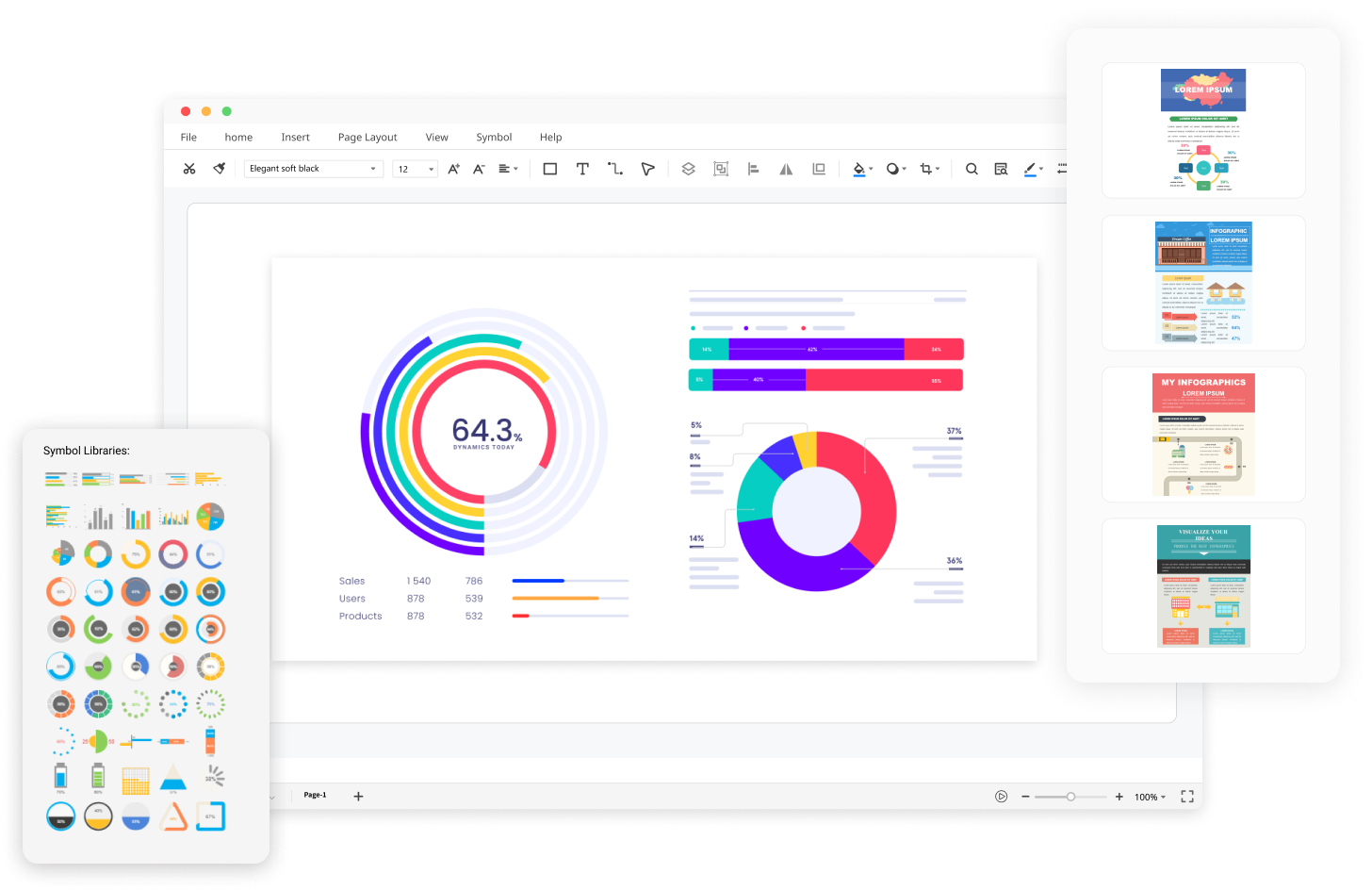The image size is (1372, 890).
Task: Add a new page with plus button
Action: 358,797
